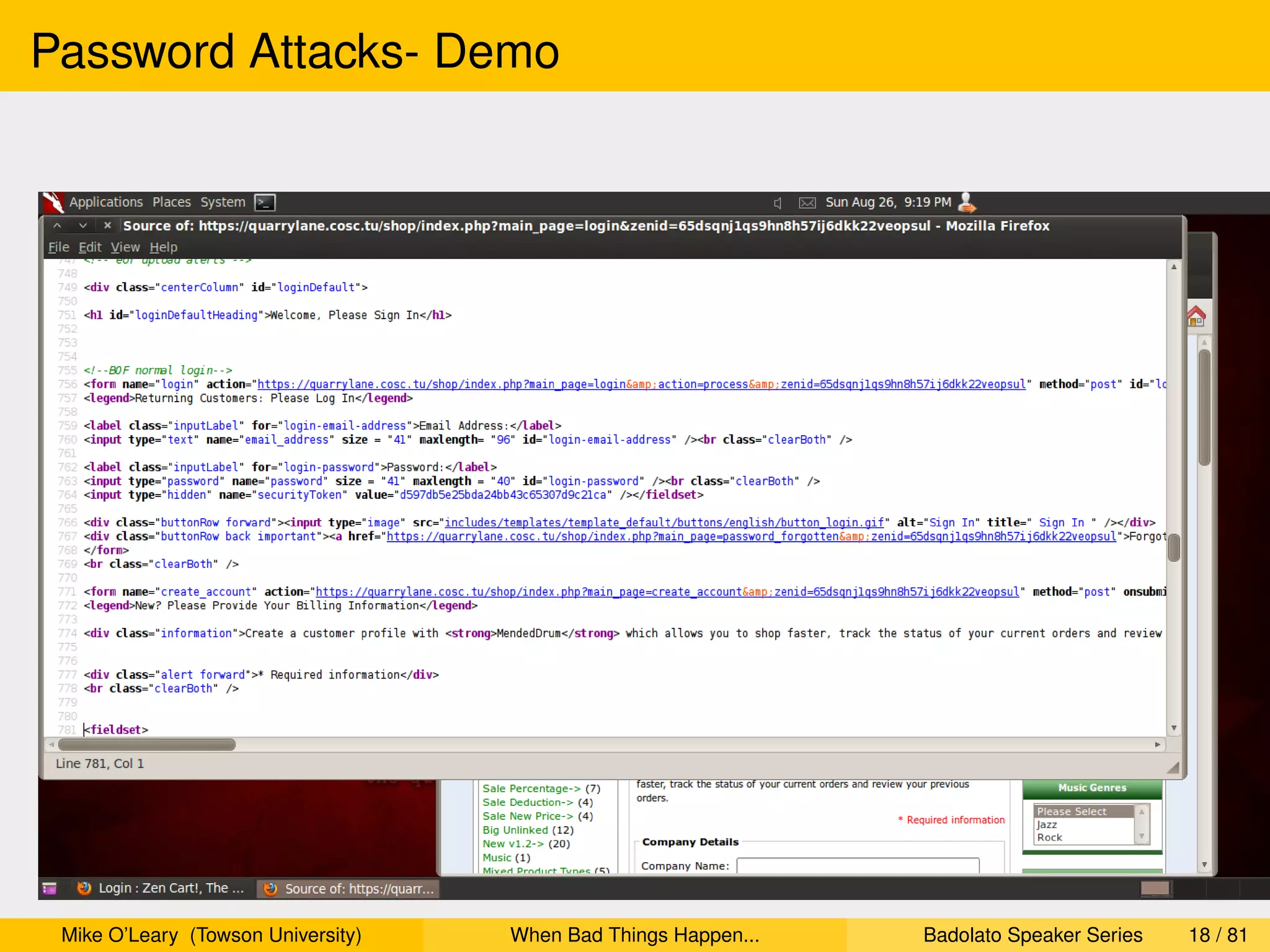This screenshot has height=952, width=1270.
Task: Select Please Select in Music Genres list
Action: (x=1083, y=811)
